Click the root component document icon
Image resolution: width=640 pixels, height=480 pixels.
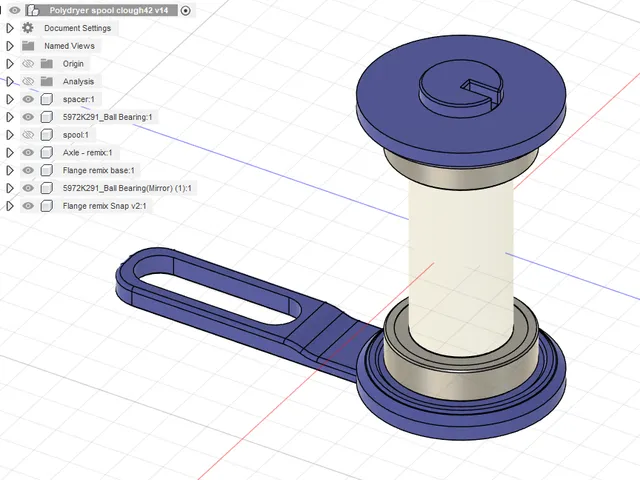[33, 10]
